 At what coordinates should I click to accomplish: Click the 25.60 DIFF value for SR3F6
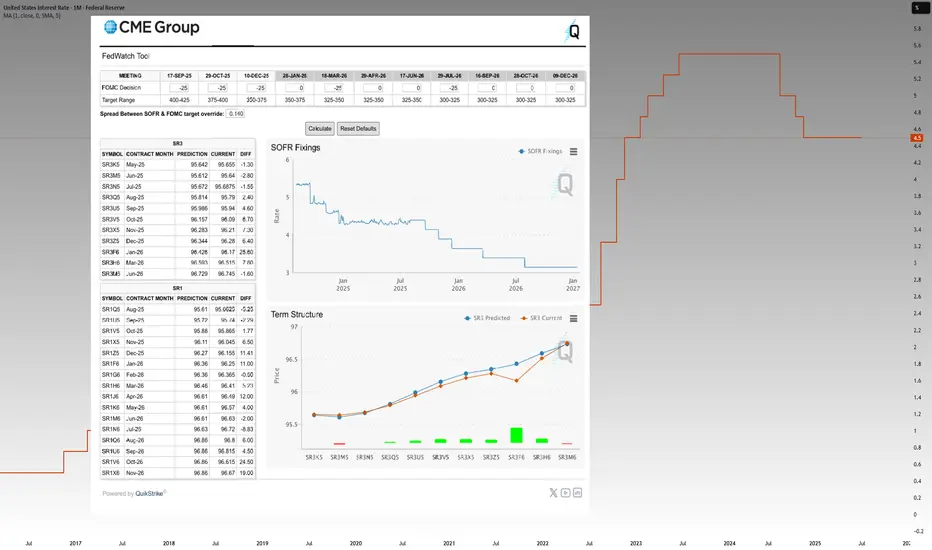coord(246,252)
